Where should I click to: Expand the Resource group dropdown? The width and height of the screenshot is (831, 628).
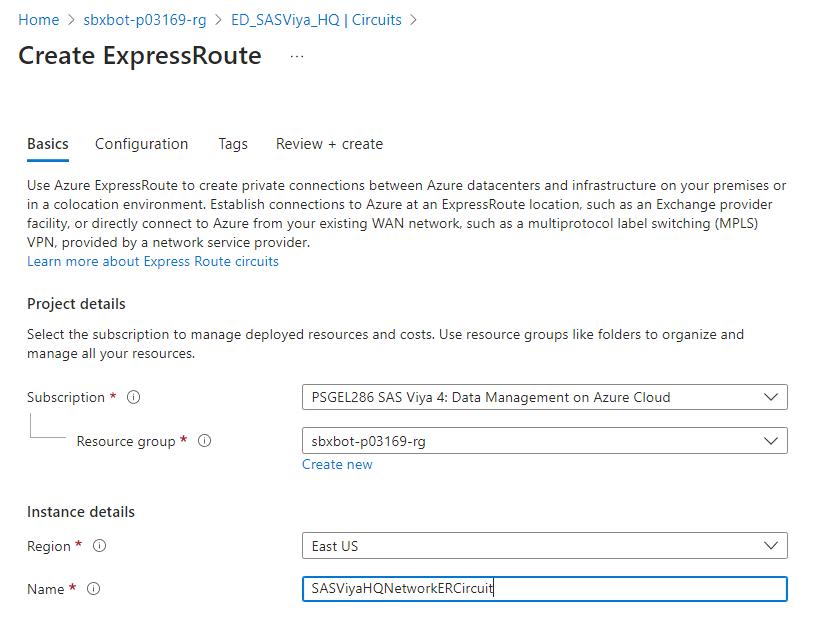(x=544, y=440)
